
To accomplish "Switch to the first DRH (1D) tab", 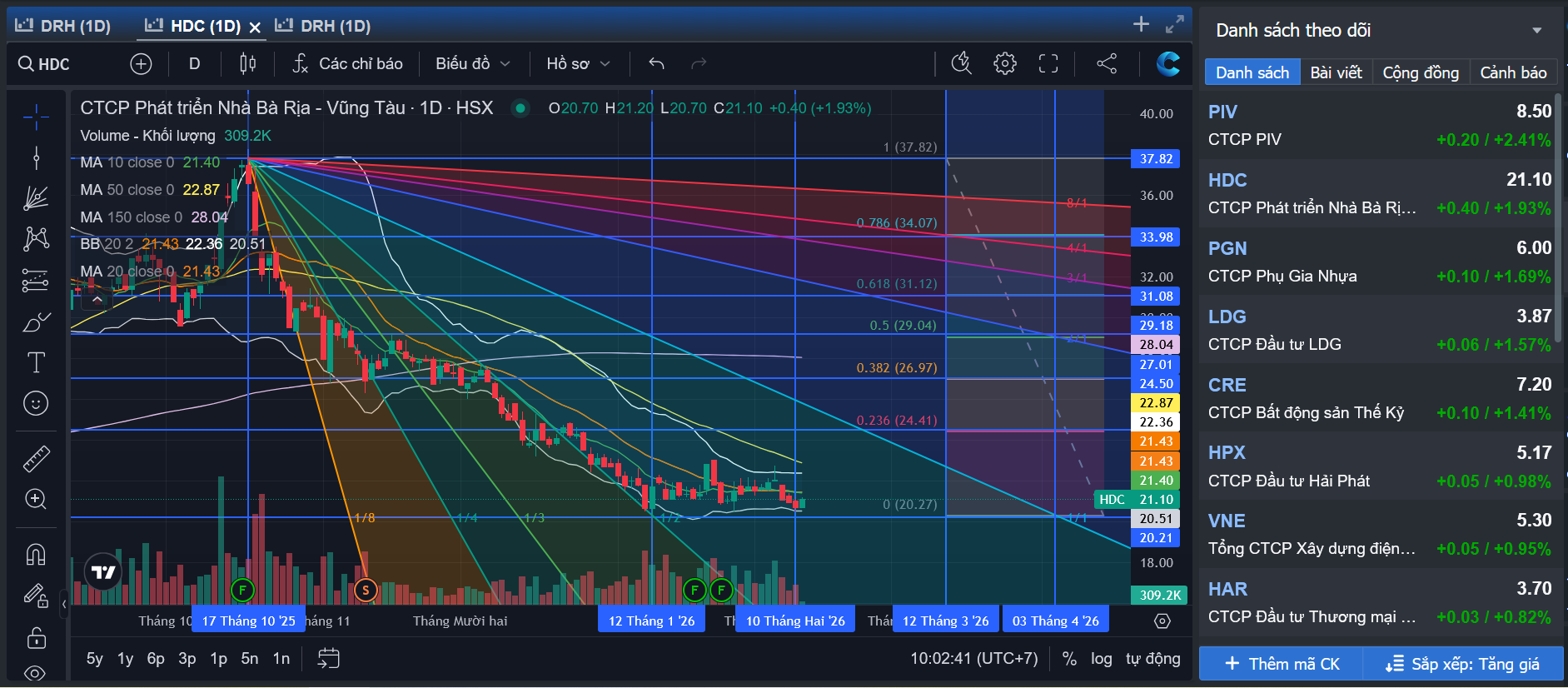I will pyautogui.click(x=63, y=26).
